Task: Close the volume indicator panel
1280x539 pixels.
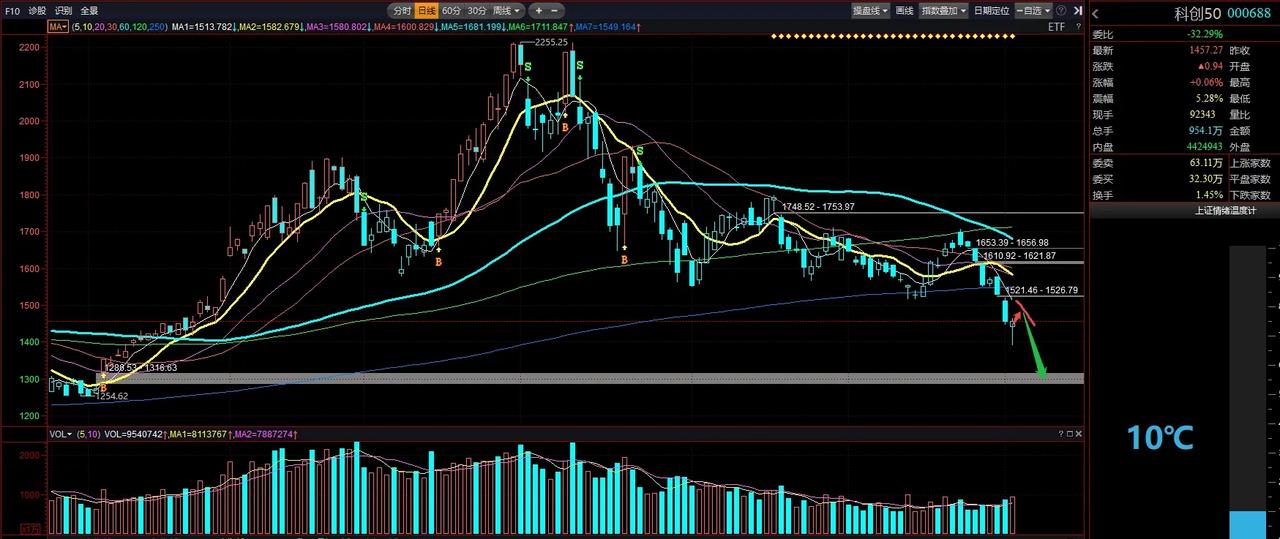Action: 1078,435
